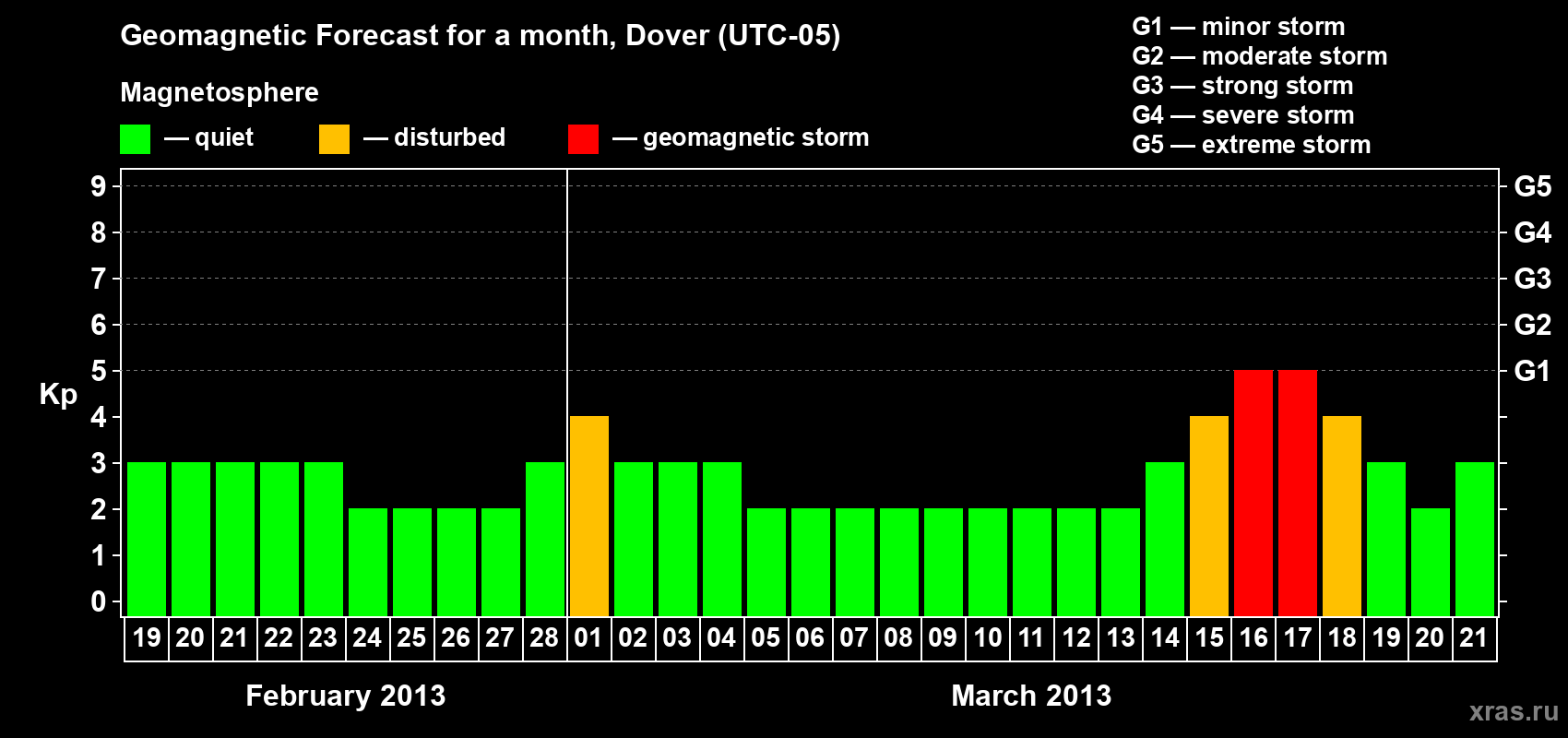Click the G1 label on right axis
The height and width of the screenshot is (738, 1568).
tap(1533, 371)
